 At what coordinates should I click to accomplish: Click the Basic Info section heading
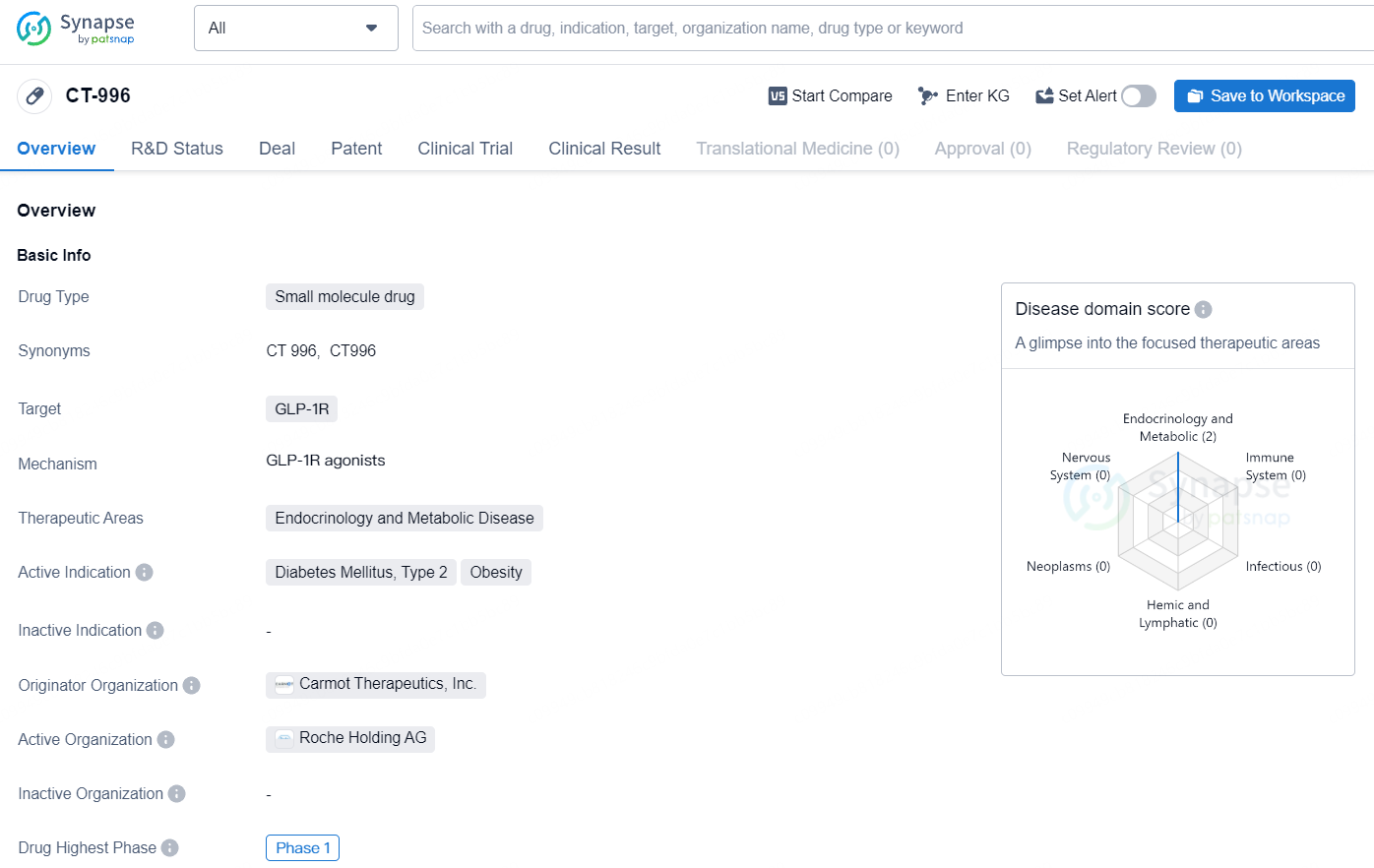click(54, 255)
